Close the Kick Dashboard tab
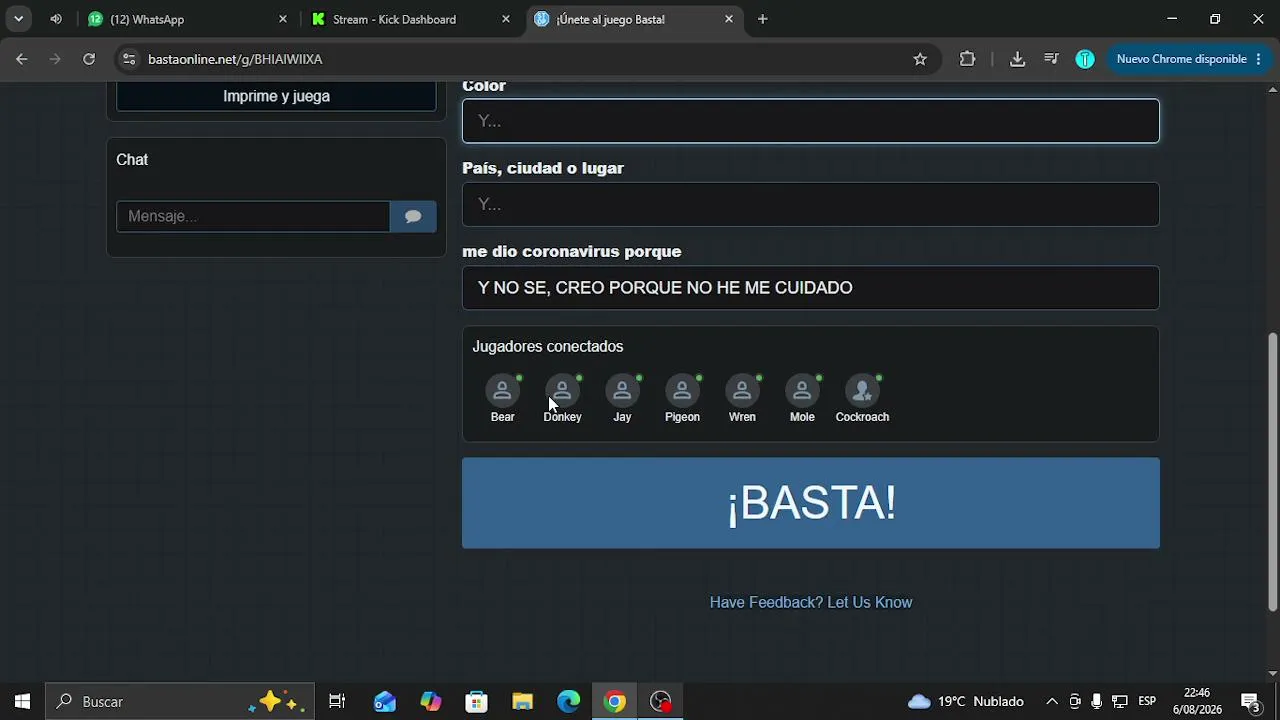The width and height of the screenshot is (1280, 720). click(506, 19)
